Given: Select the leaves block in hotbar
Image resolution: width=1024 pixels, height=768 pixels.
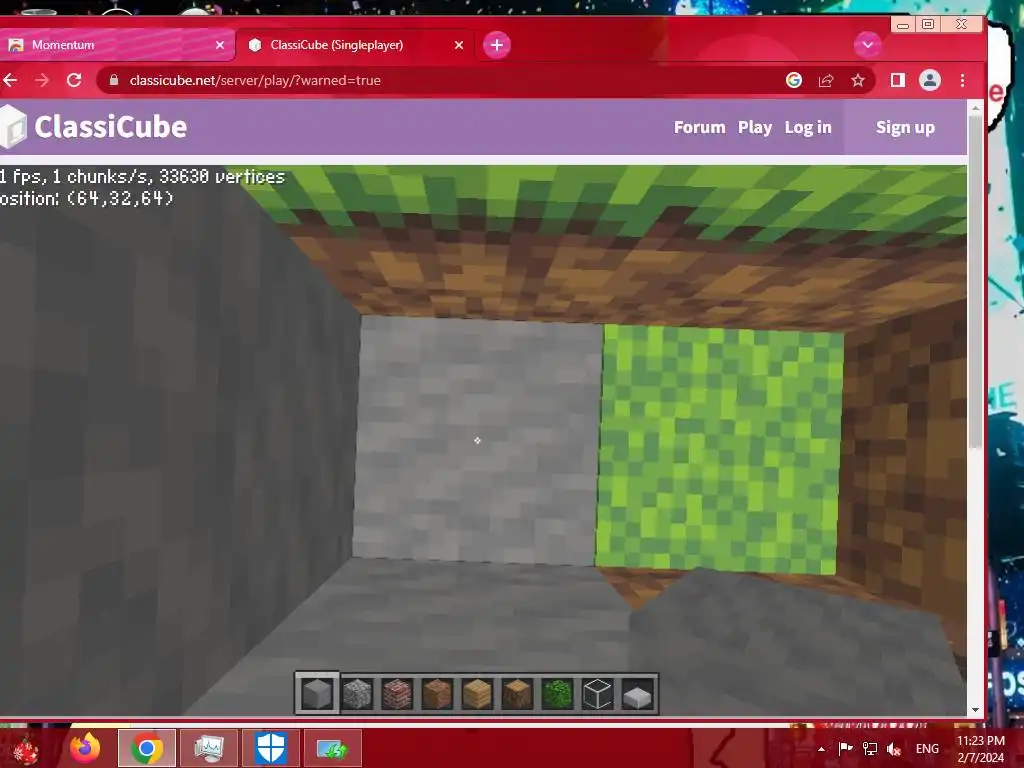Looking at the screenshot, I should [x=557, y=694].
